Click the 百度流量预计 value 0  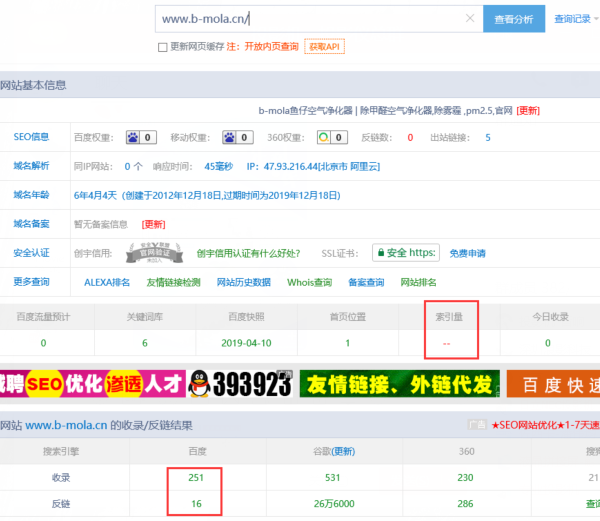pos(43,343)
